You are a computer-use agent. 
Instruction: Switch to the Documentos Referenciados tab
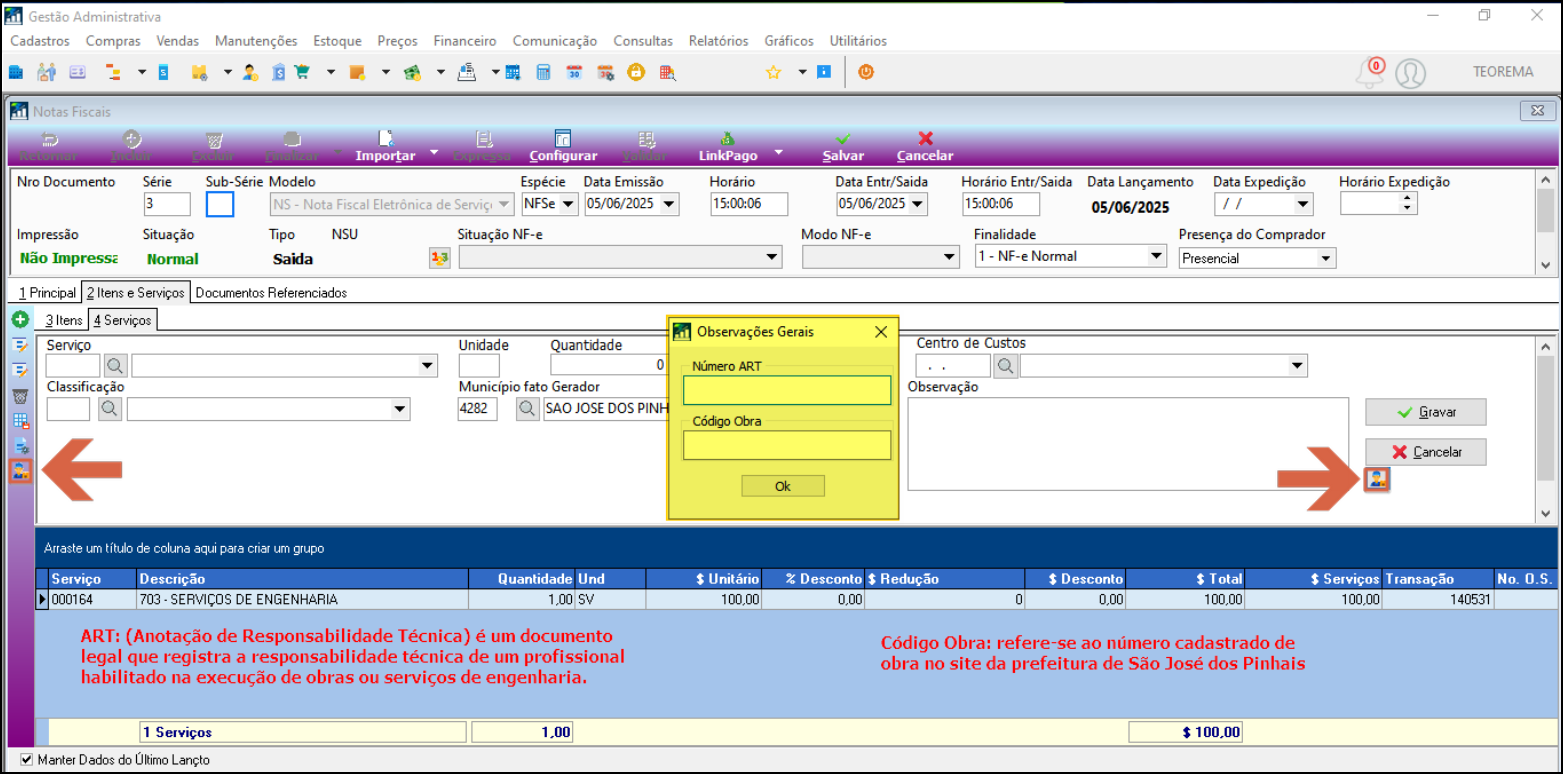pos(271,293)
